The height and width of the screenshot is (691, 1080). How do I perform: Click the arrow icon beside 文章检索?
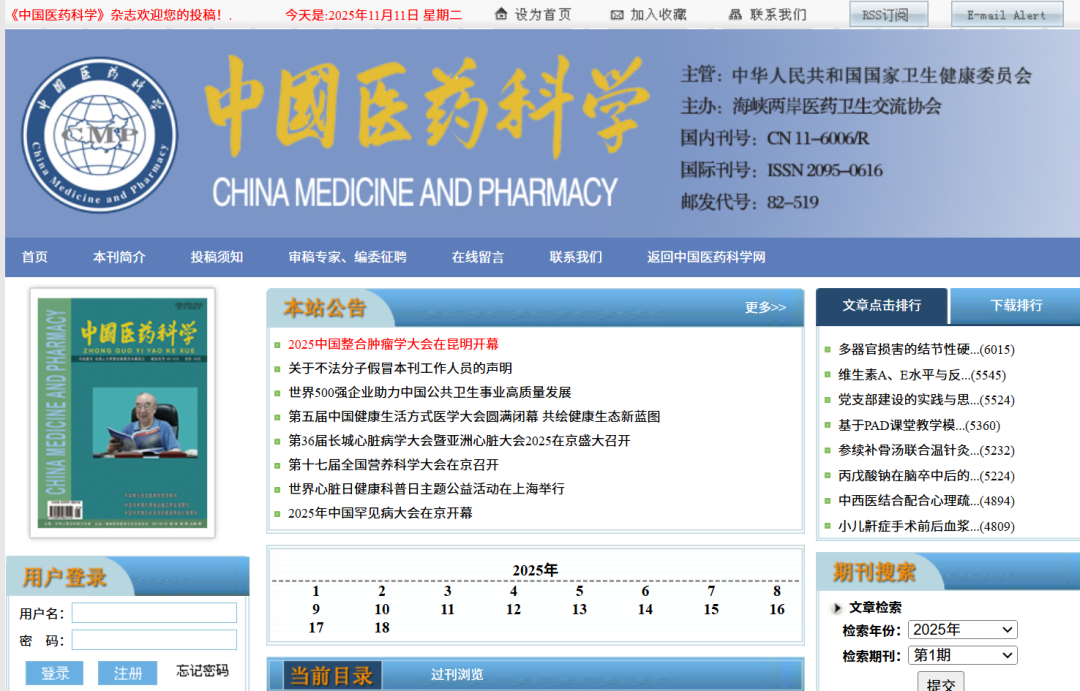click(x=837, y=608)
